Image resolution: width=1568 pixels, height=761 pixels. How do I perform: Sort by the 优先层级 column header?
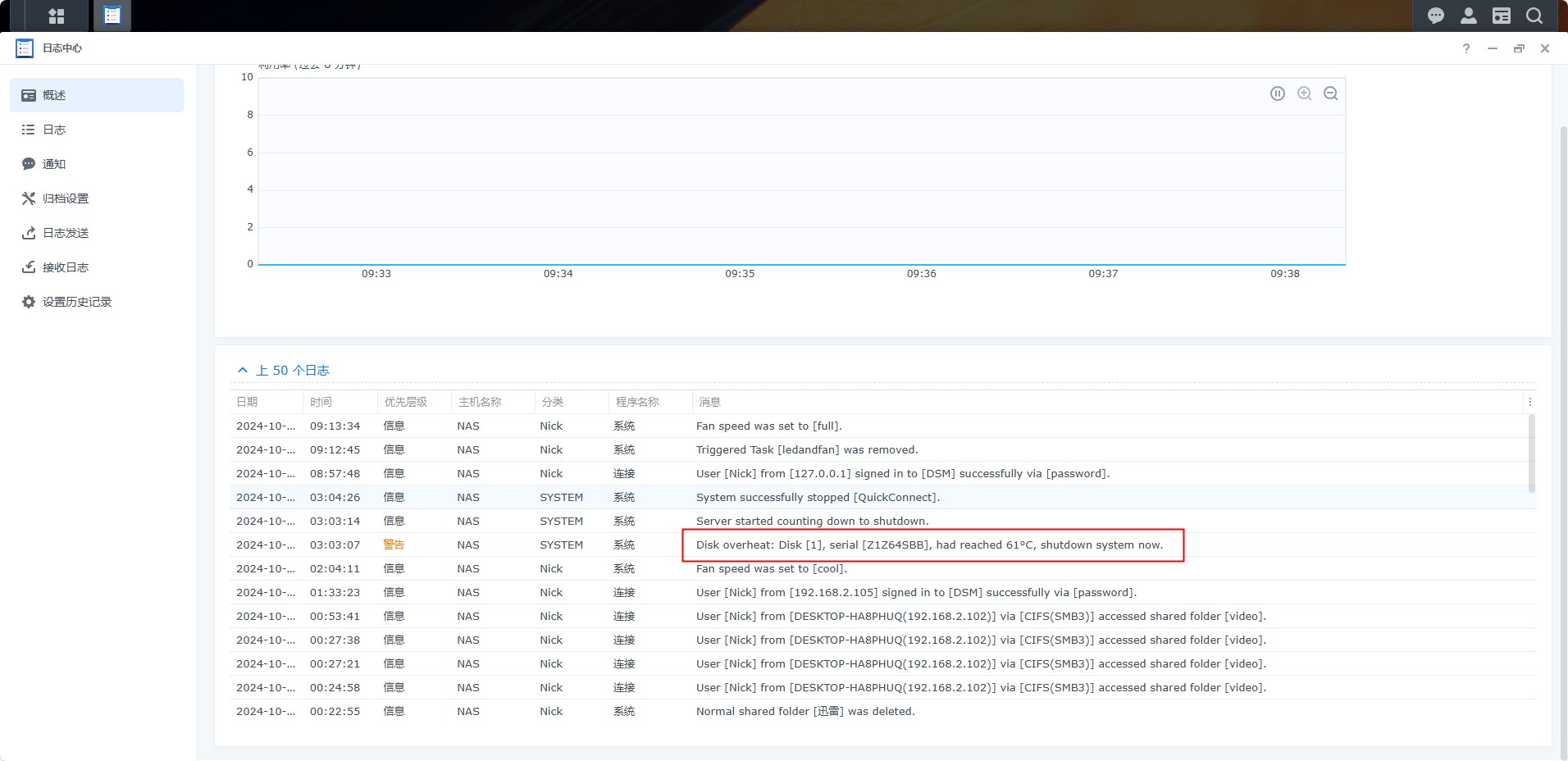tap(414, 402)
